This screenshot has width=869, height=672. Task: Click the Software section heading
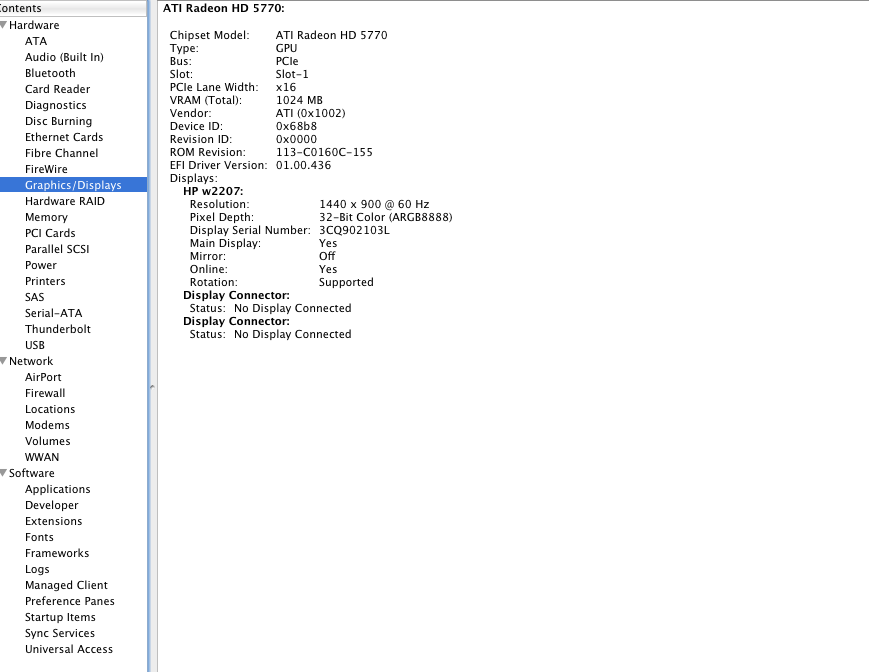tap(32, 473)
